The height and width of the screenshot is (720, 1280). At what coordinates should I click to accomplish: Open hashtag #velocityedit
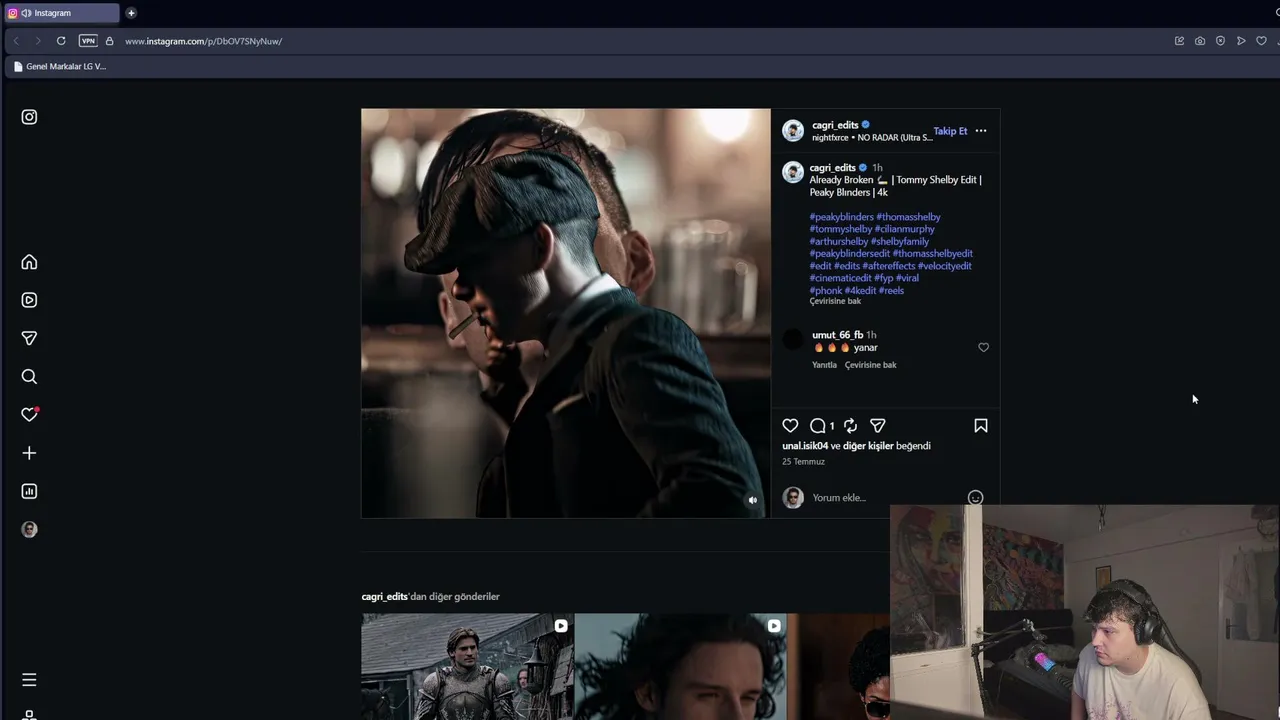coord(945,266)
